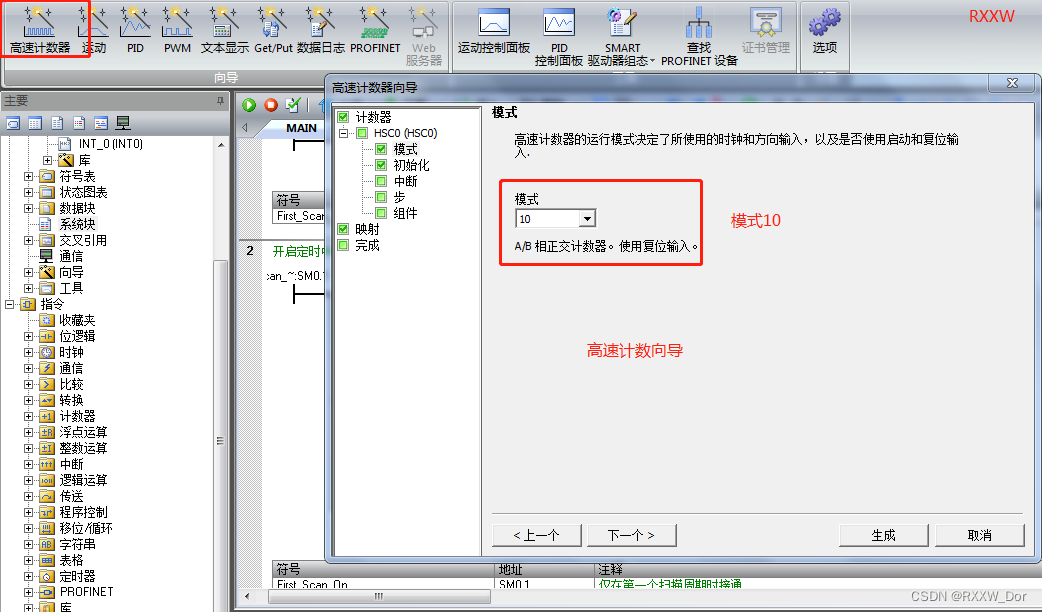Viewport: 1042px width, 612px height.
Task: Pin the 主要 panel
Action: pyautogui.click(x=220, y=100)
